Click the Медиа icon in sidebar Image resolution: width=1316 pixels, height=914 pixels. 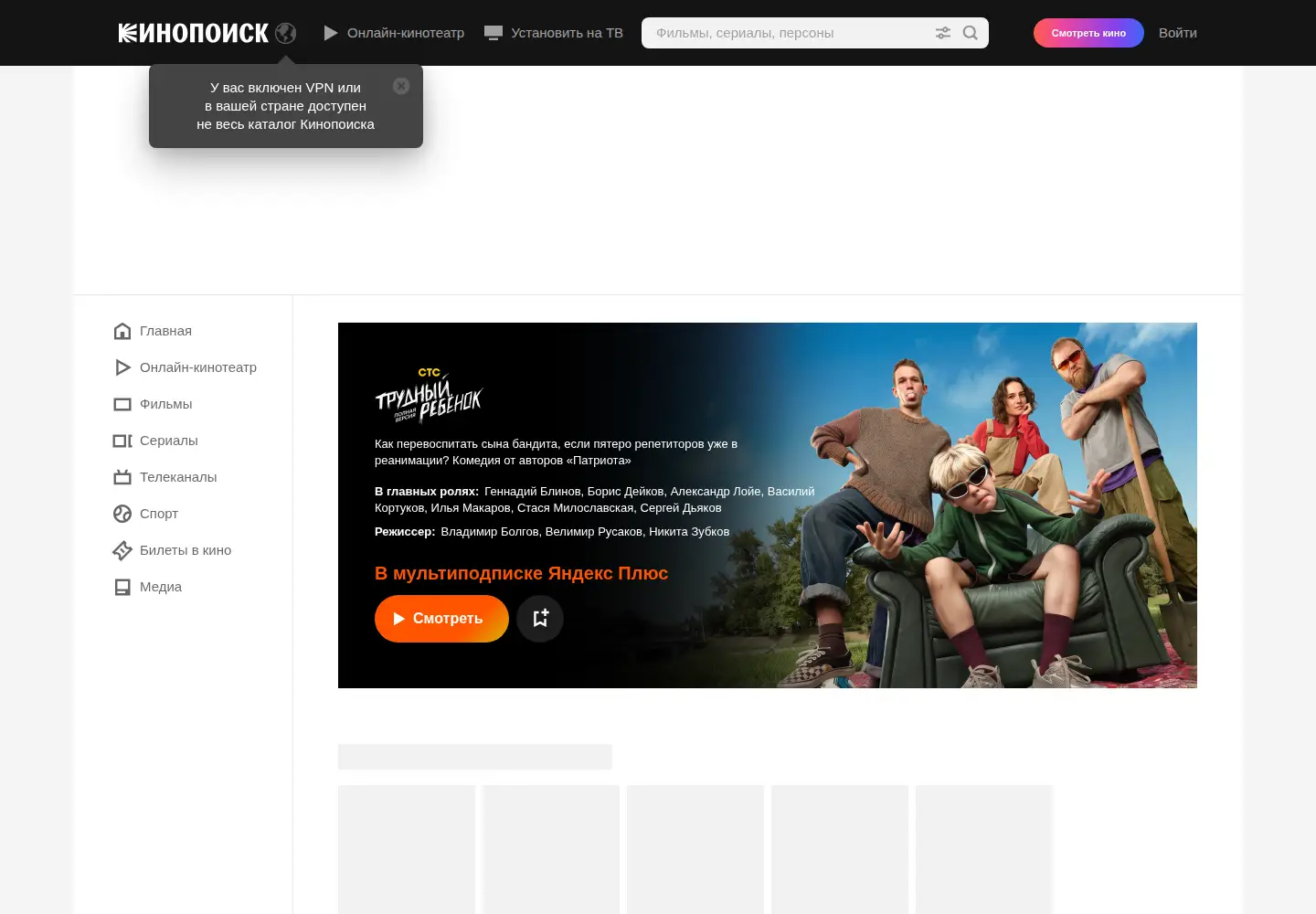[x=122, y=587]
